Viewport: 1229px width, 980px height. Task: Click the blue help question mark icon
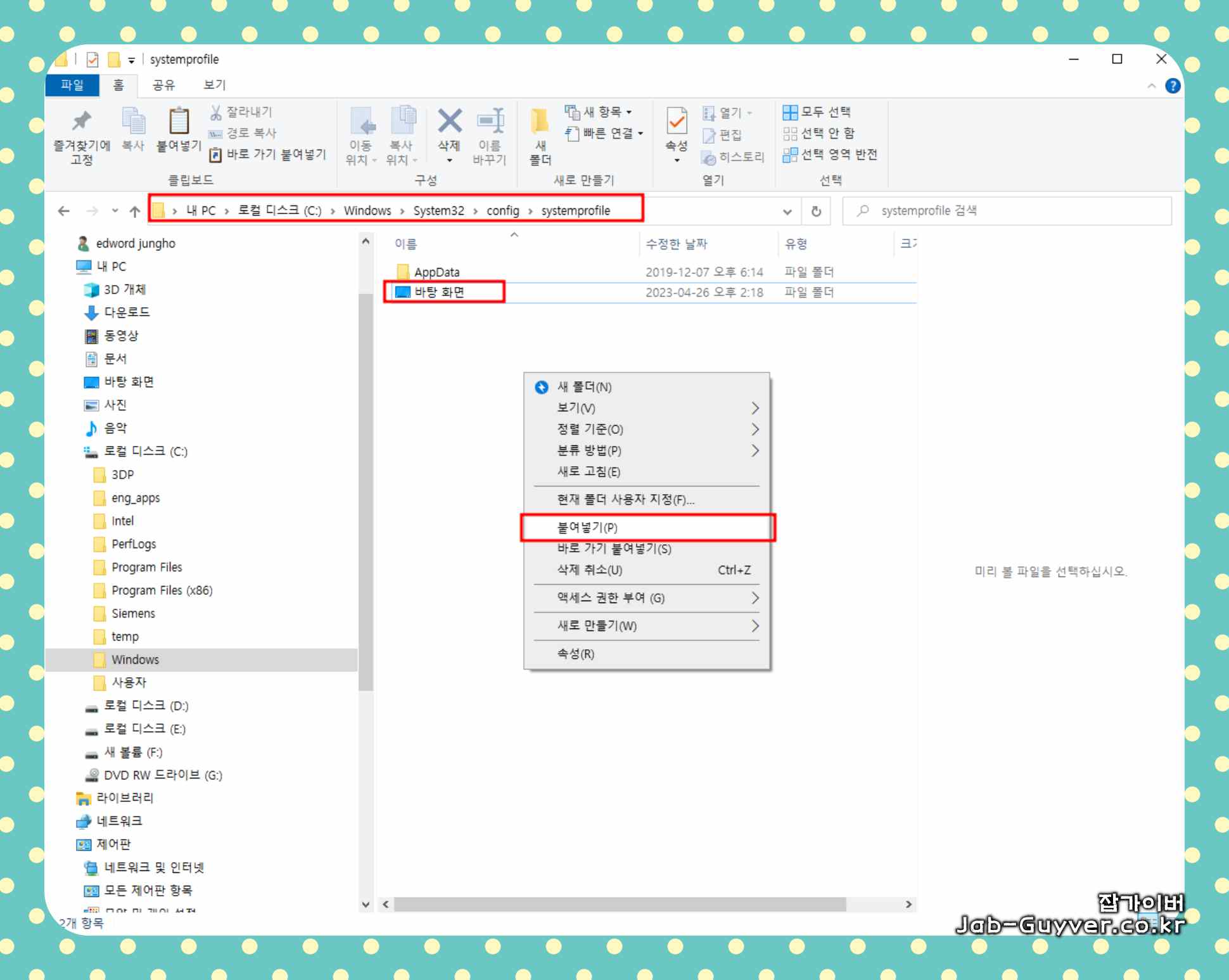point(1172,86)
